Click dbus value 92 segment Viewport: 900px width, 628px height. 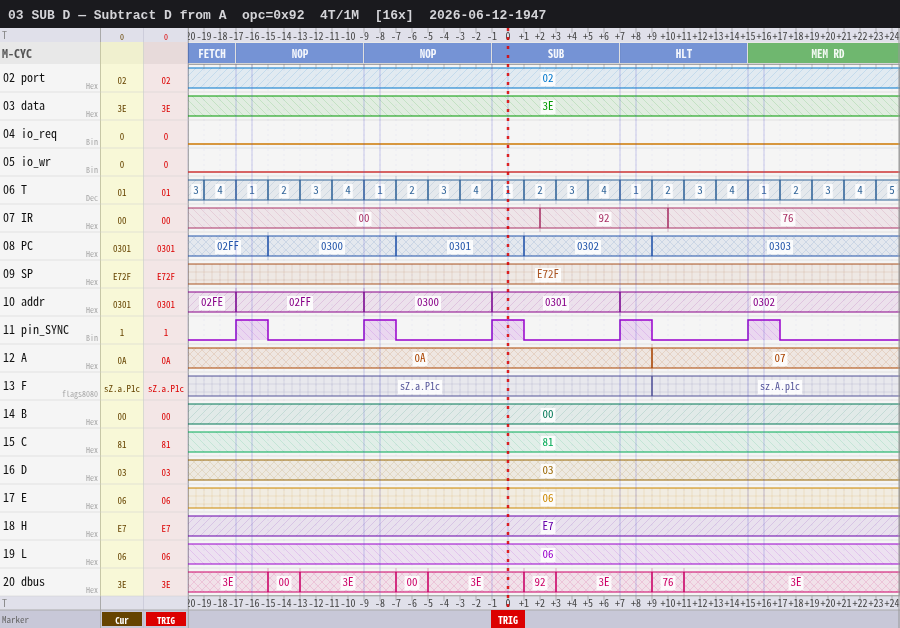tap(540, 582)
